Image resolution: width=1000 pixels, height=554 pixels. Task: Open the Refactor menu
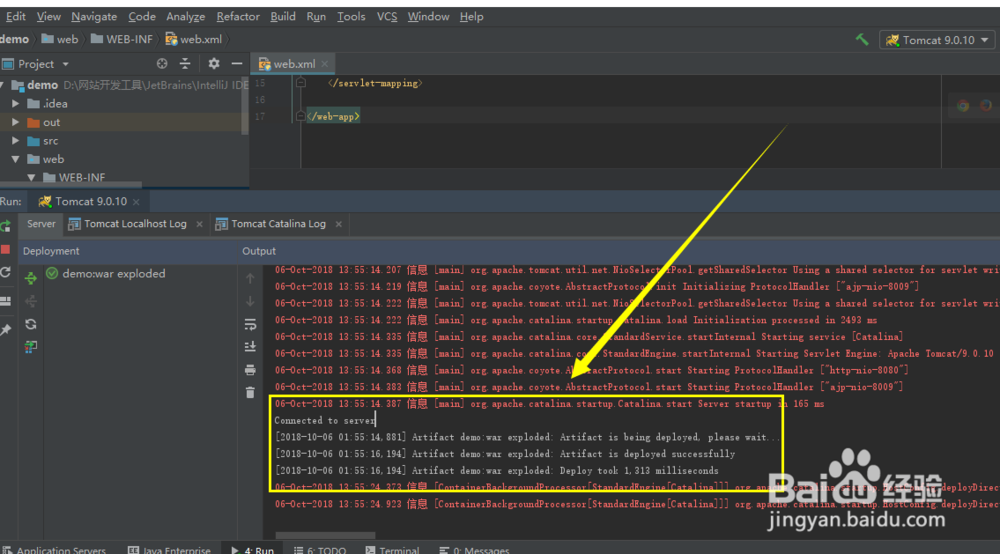coord(238,17)
